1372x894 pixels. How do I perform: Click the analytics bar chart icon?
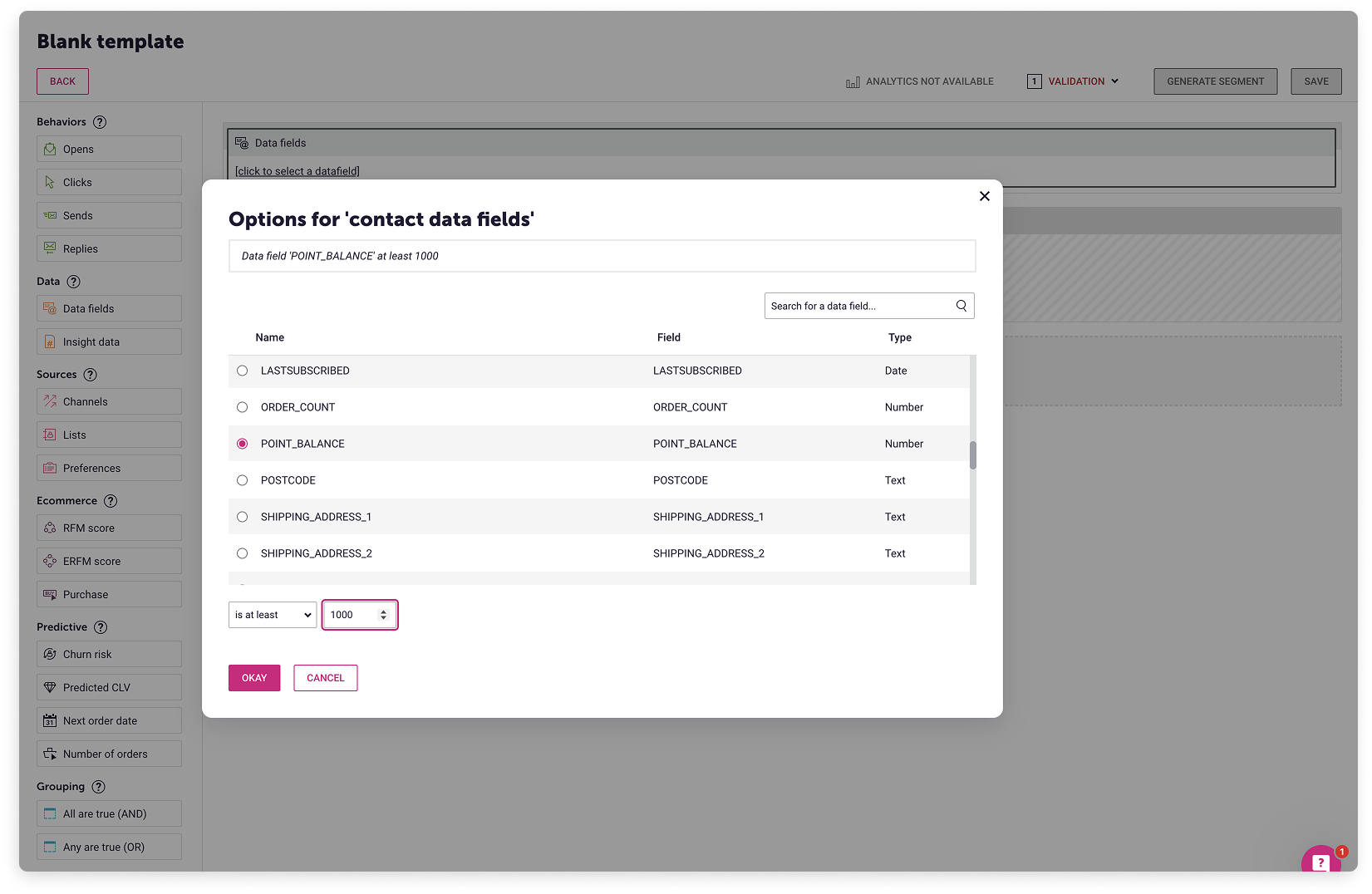853,82
